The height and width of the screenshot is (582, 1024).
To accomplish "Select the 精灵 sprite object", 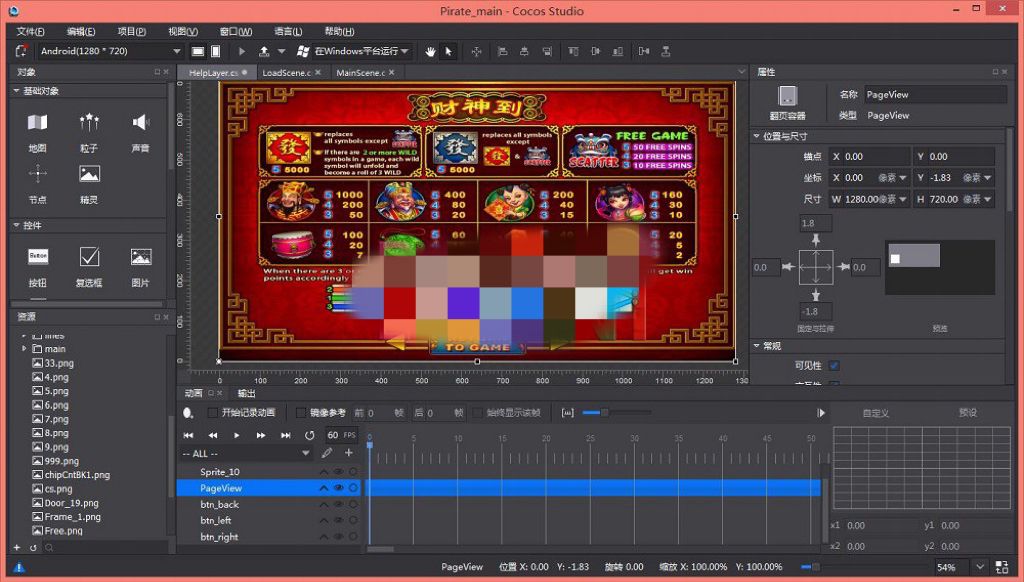I will pyautogui.click(x=89, y=184).
